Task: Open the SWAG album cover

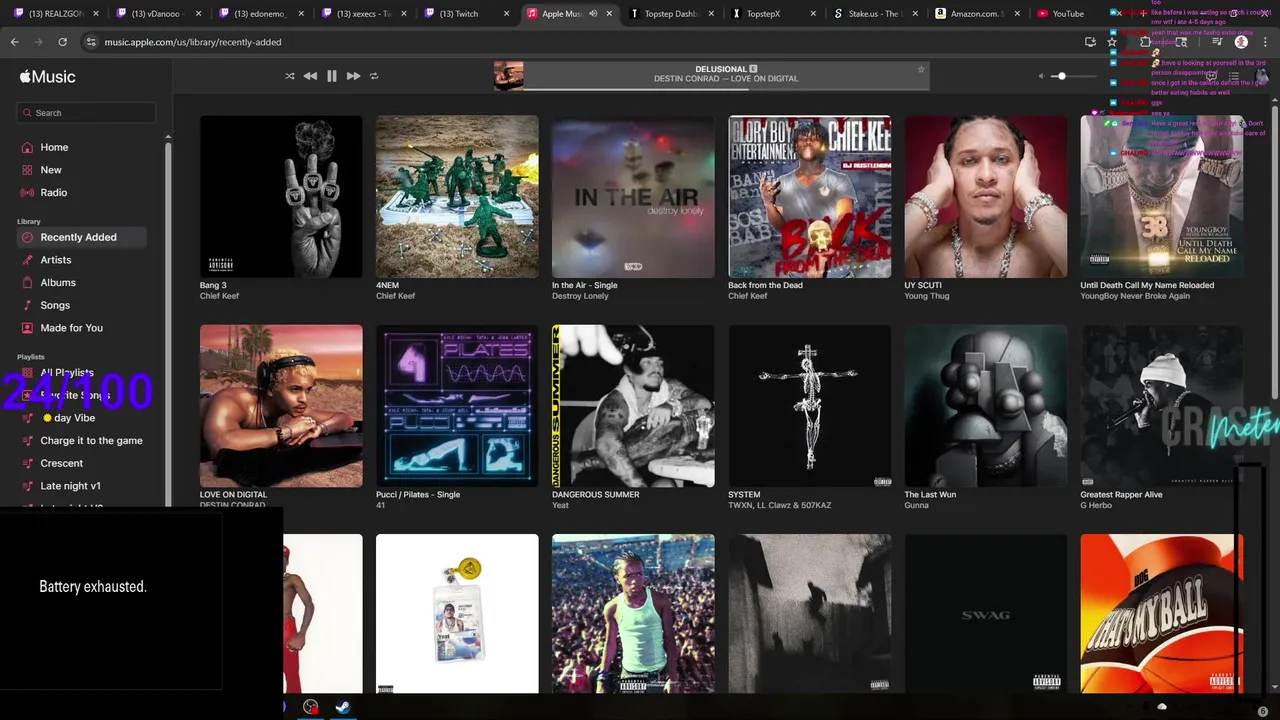Action: (x=985, y=614)
